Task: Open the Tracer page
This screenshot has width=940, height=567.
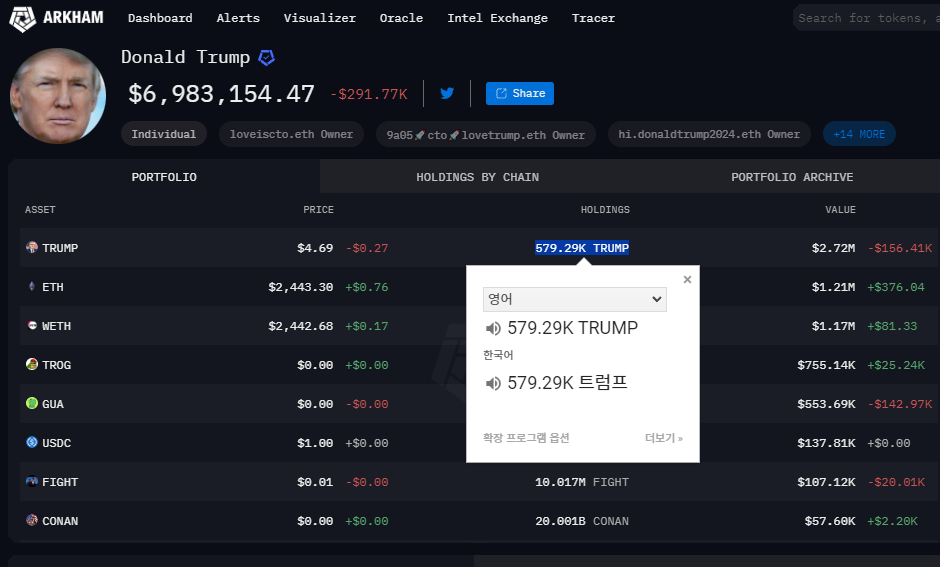Action: 593,18
